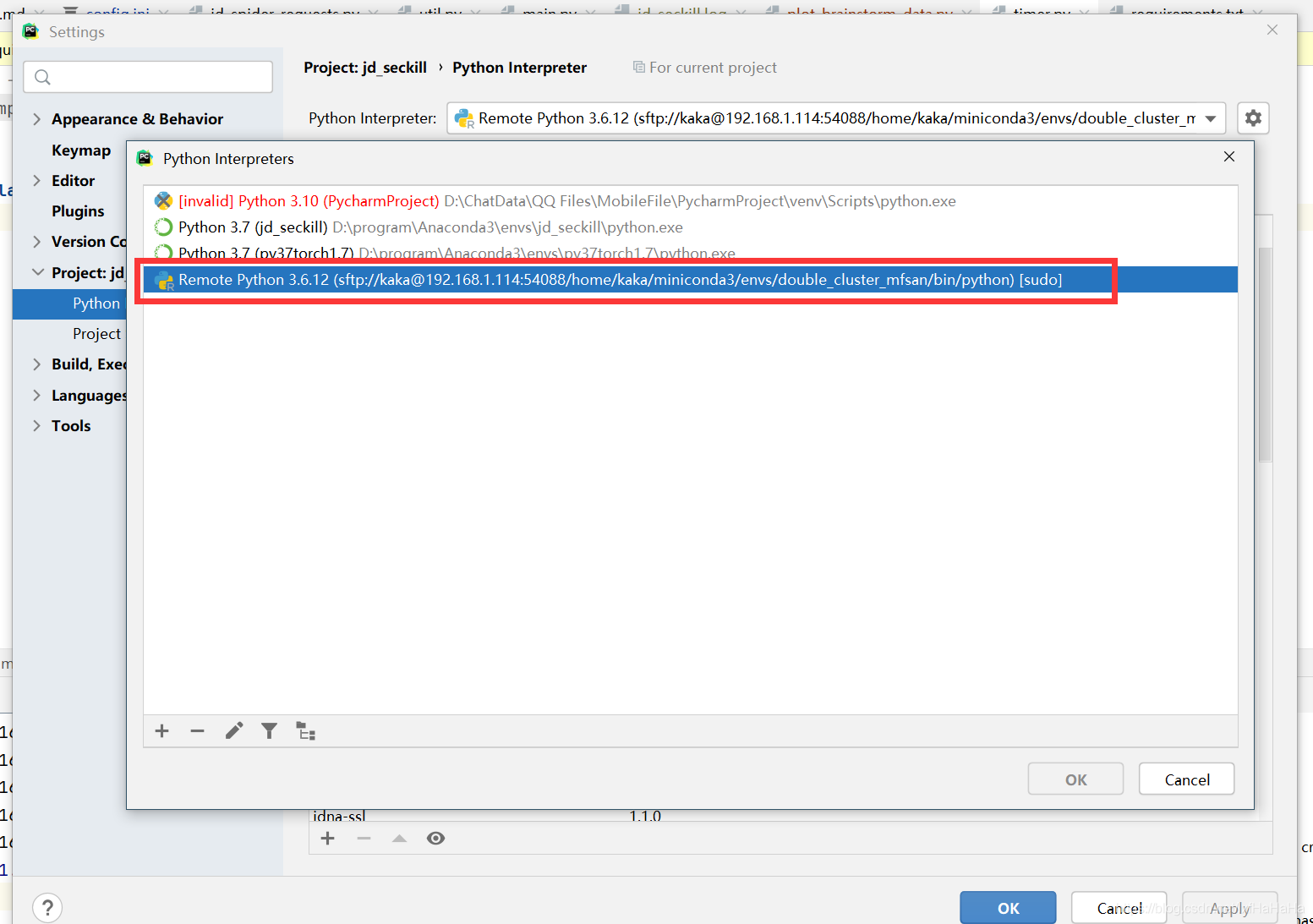The height and width of the screenshot is (924, 1313).
Task: Open the Keymap settings page
Action: (x=81, y=150)
